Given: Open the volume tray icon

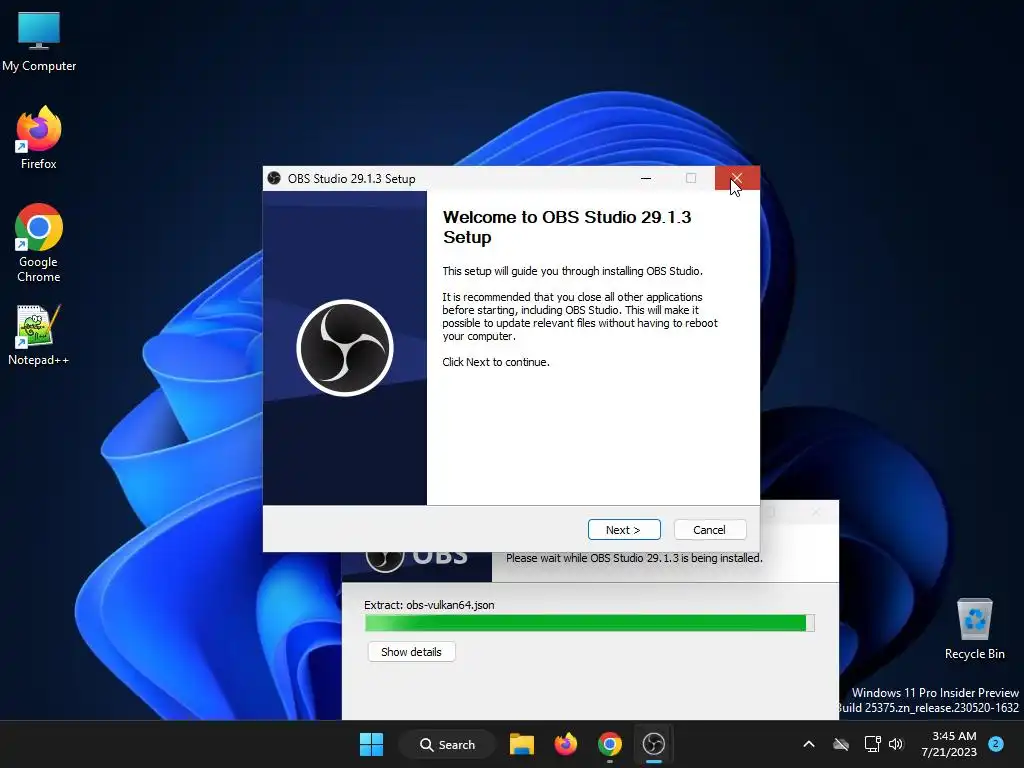Looking at the screenshot, I should coord(896,744).
